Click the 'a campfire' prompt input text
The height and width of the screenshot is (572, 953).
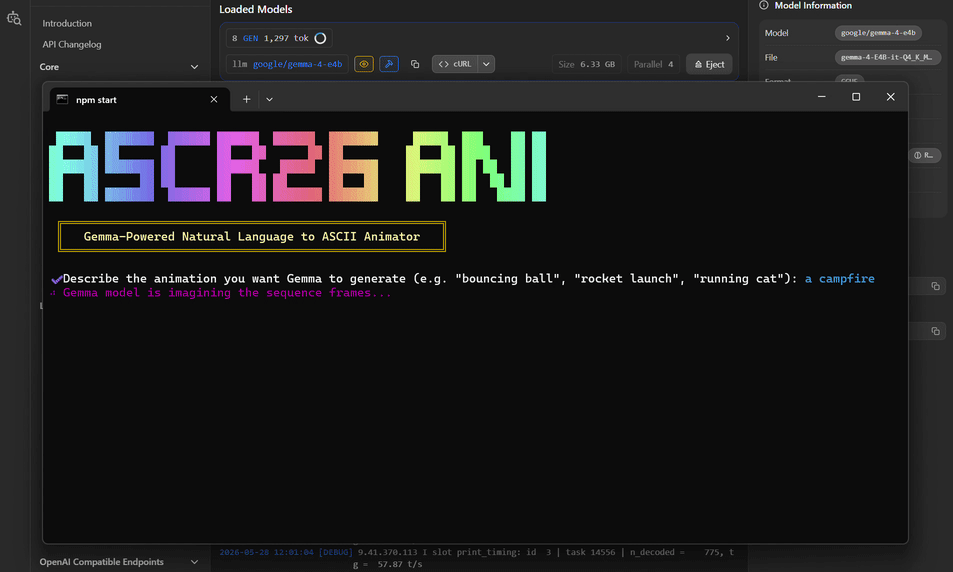839,278
